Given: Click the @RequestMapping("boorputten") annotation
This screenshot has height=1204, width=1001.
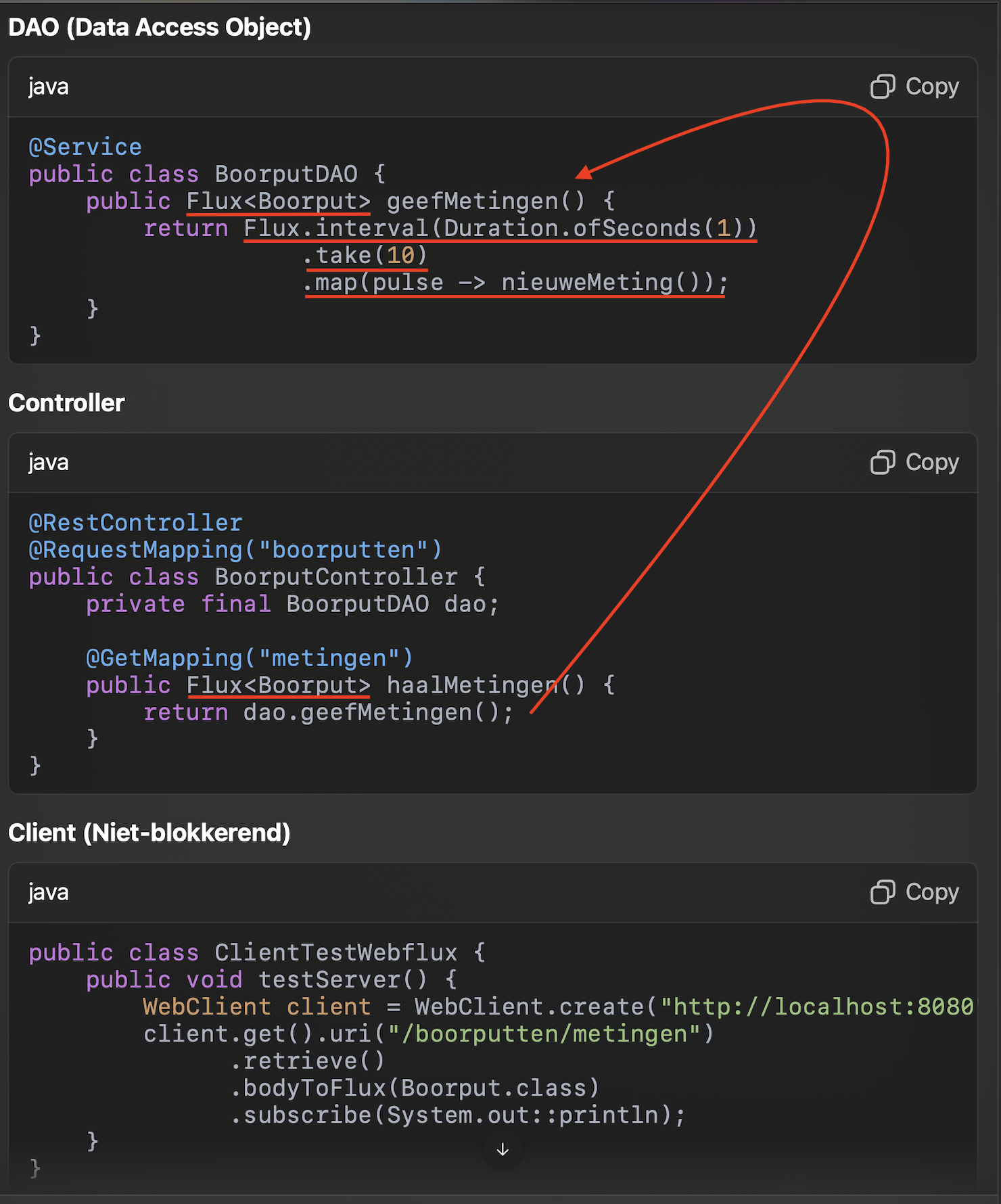Looking at the screenshot, I should [x=235, y=550].
